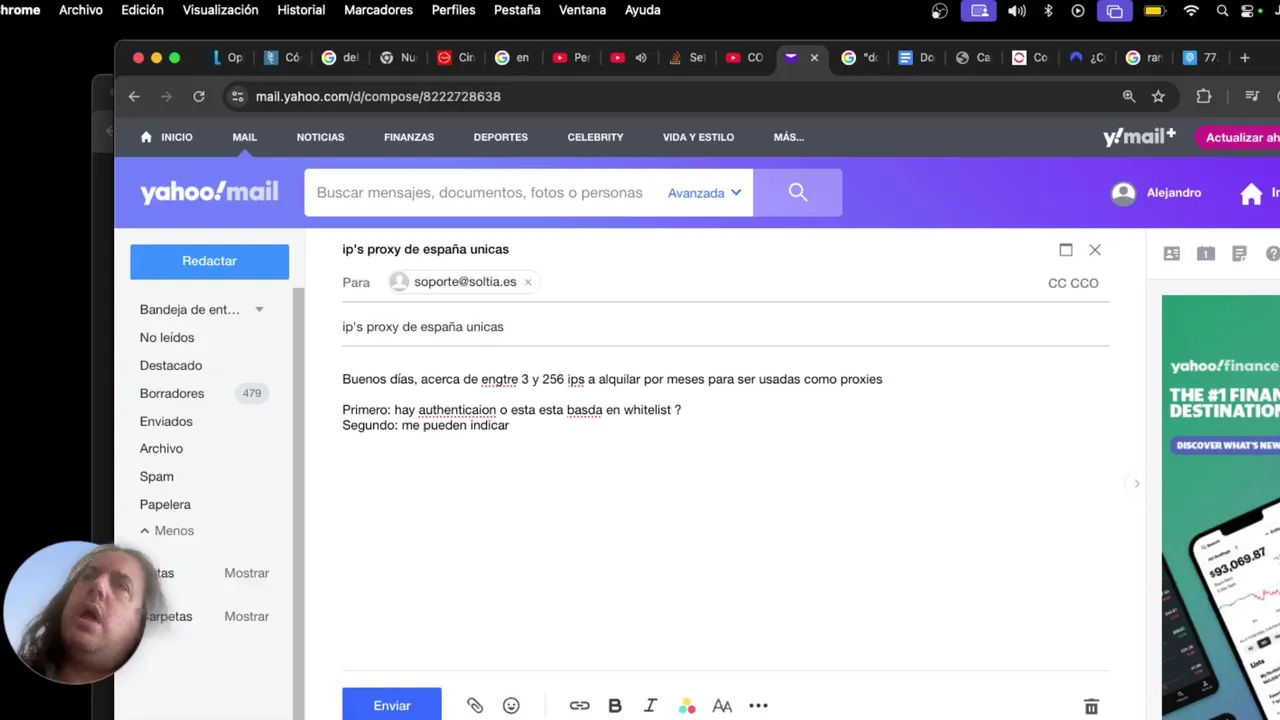The image size is (1280, 720).
Task: Open the text color picker
Action: click(687, 706)
